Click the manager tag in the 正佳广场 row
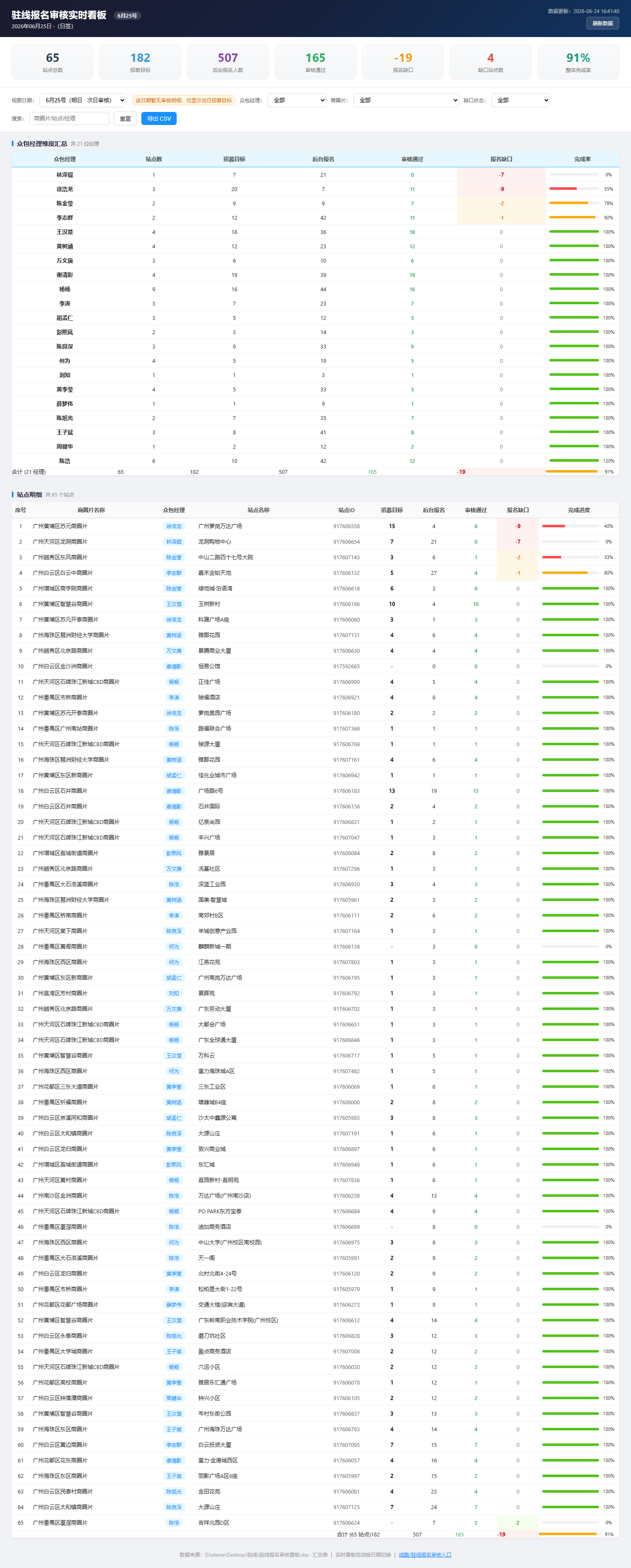Image resolution: width=631 pixels, height=1568 pixels. (174, 682)
